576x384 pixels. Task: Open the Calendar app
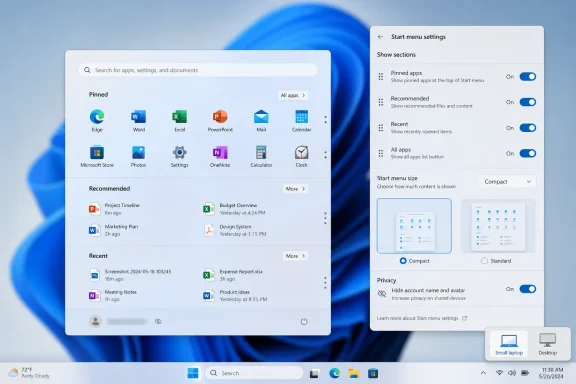click(301, 120)
